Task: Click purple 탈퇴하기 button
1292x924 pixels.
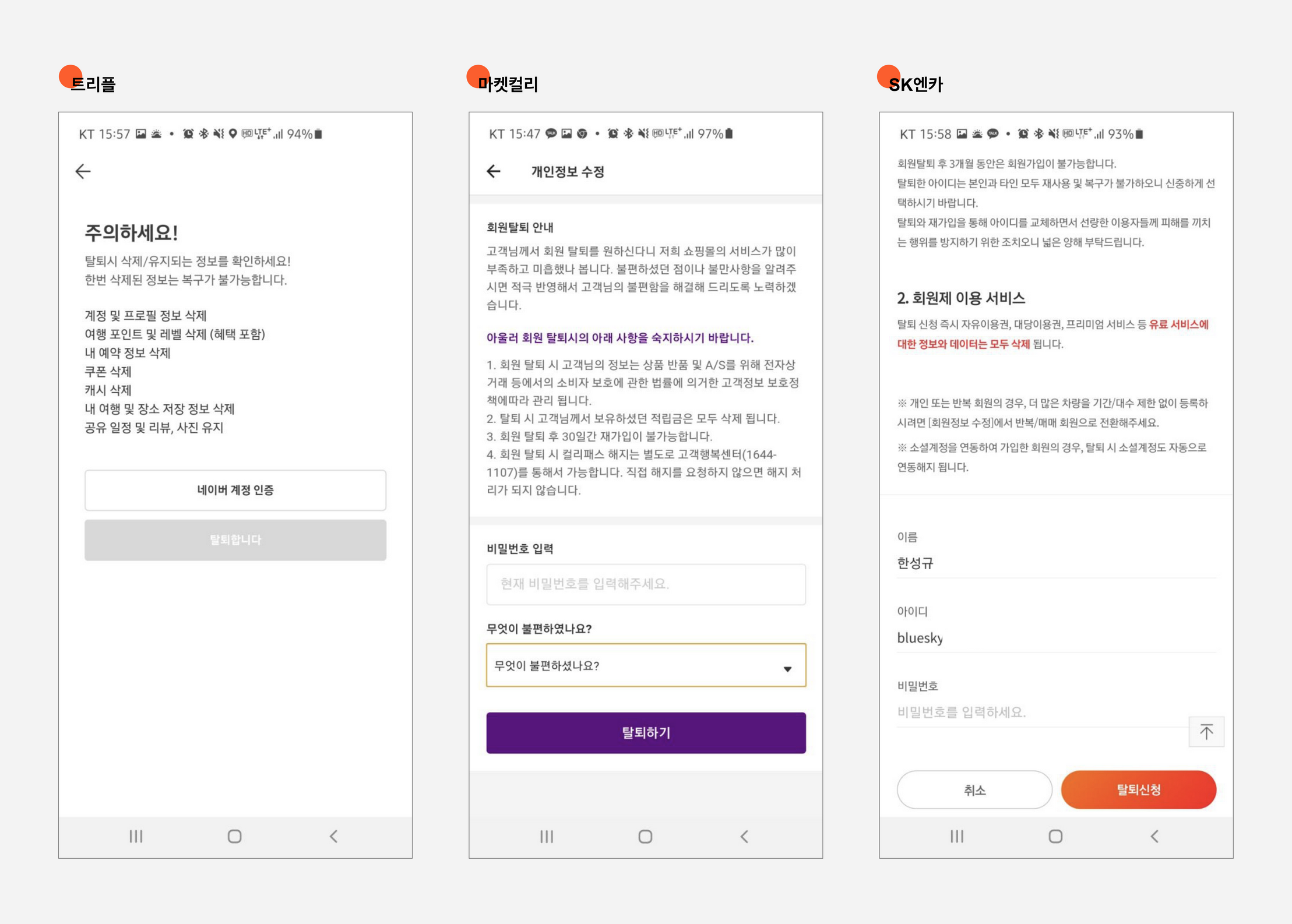Action: 646,733
